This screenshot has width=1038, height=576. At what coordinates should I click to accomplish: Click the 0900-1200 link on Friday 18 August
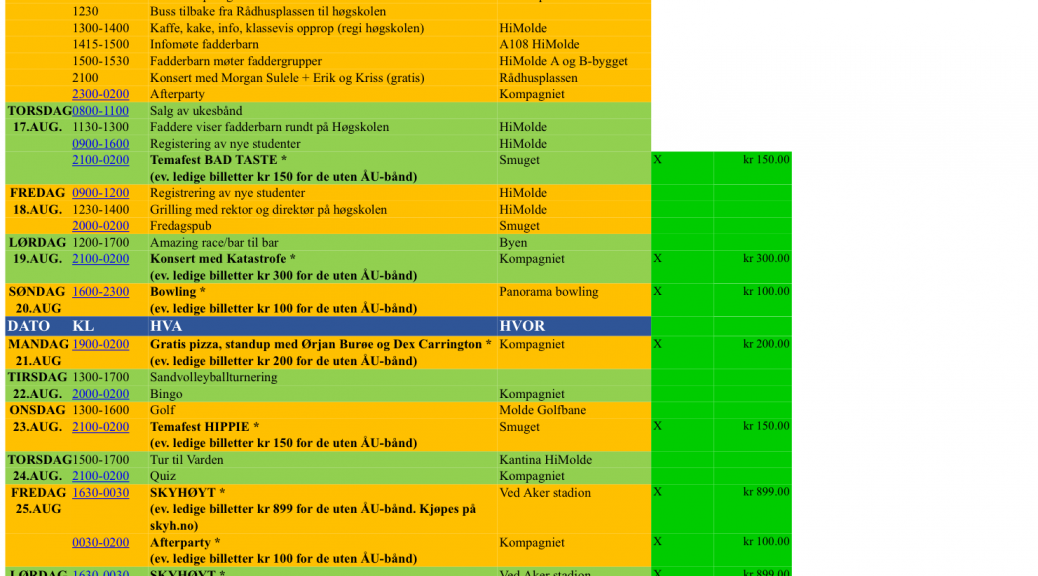point(100,193)
